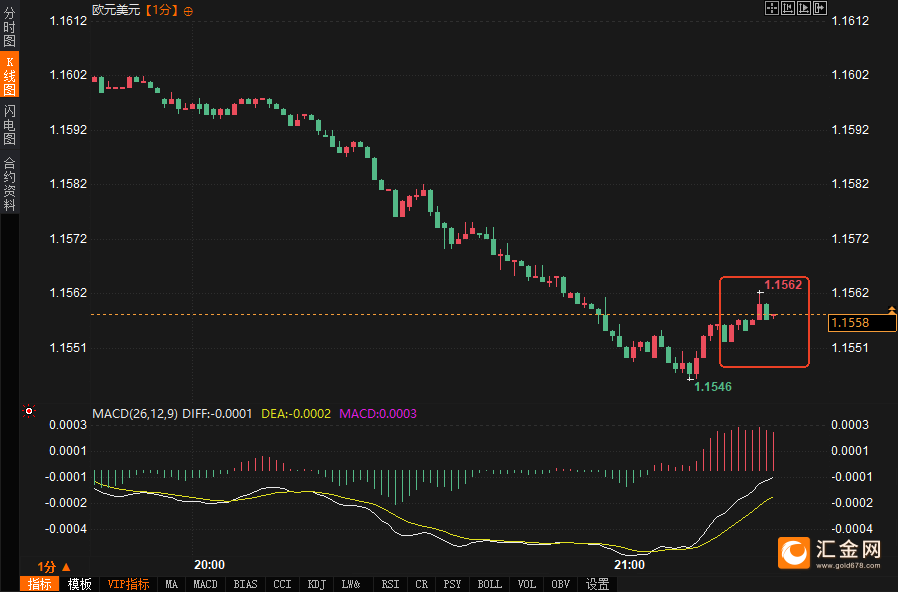The image size is (898, 592).
Task: Enable the KDJ indicator
Action: pos(317,584)
